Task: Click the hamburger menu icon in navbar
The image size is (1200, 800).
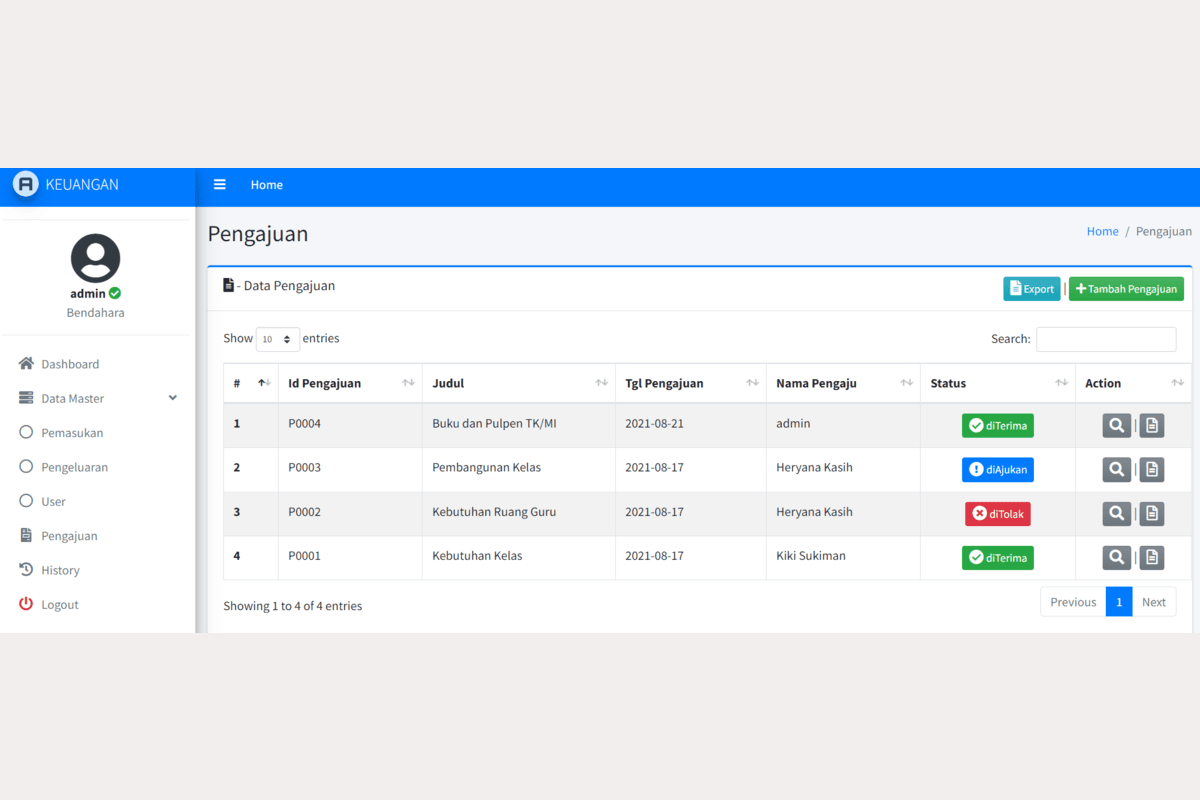Action: tap(220, 185)
